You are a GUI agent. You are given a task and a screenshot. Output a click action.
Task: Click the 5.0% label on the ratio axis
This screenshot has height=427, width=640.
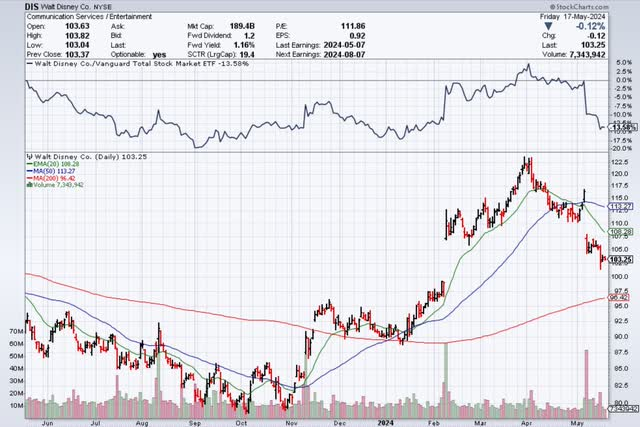coord(624,63)
